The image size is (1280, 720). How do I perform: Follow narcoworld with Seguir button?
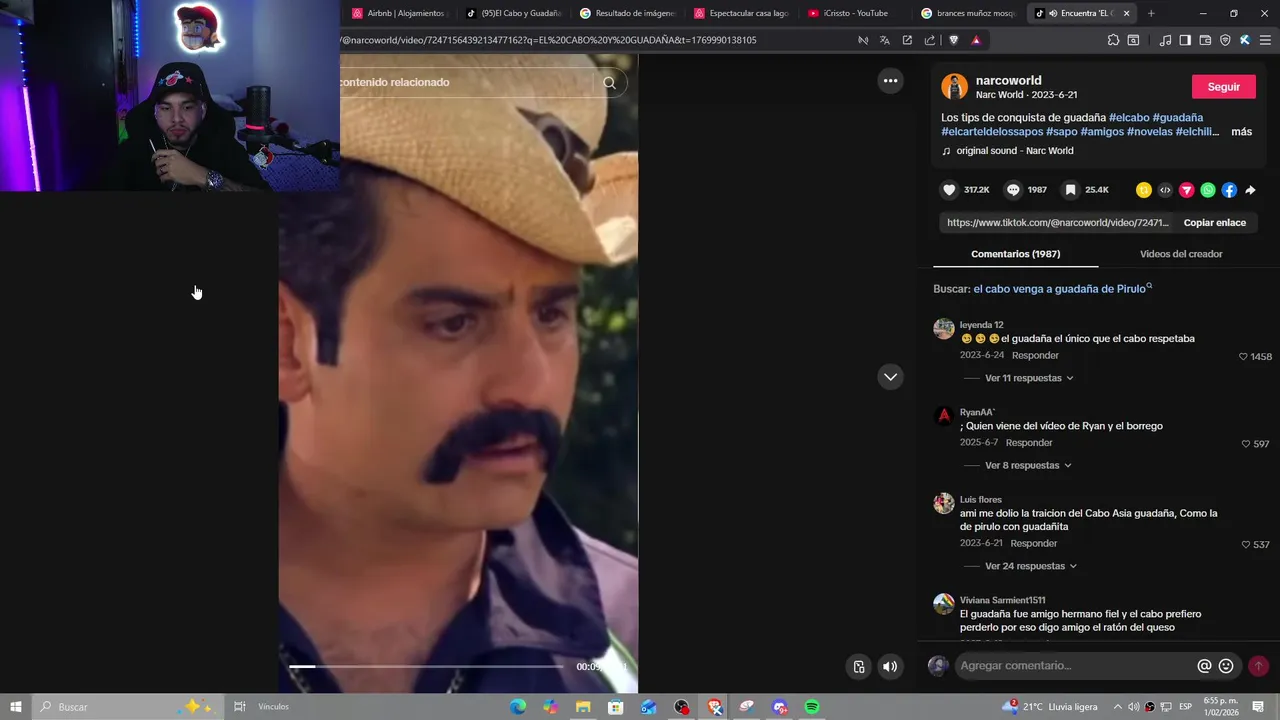pyautogui.click(x=1223, y=87)
